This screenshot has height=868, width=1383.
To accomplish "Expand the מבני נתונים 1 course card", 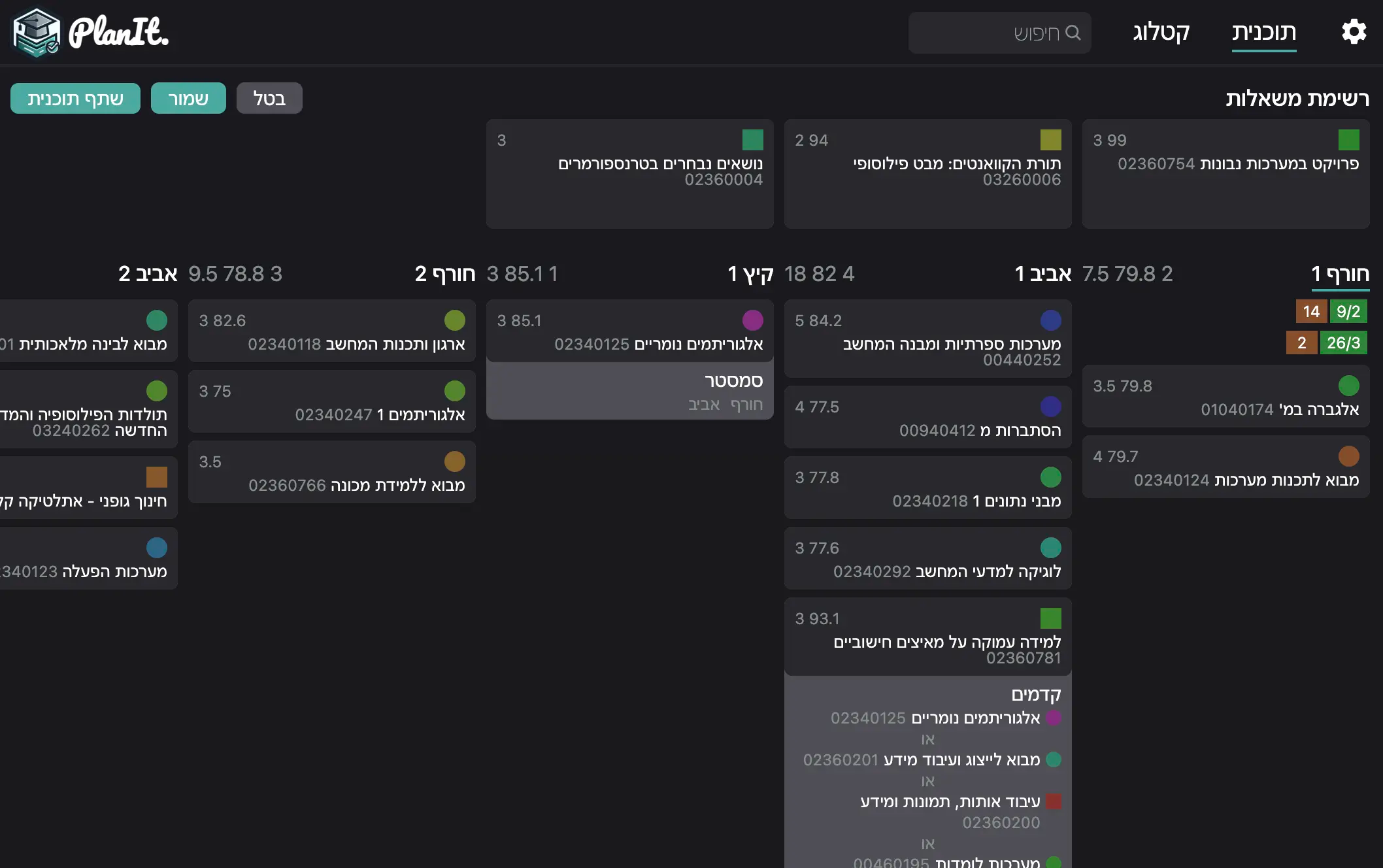I will [x=927, y=489].
